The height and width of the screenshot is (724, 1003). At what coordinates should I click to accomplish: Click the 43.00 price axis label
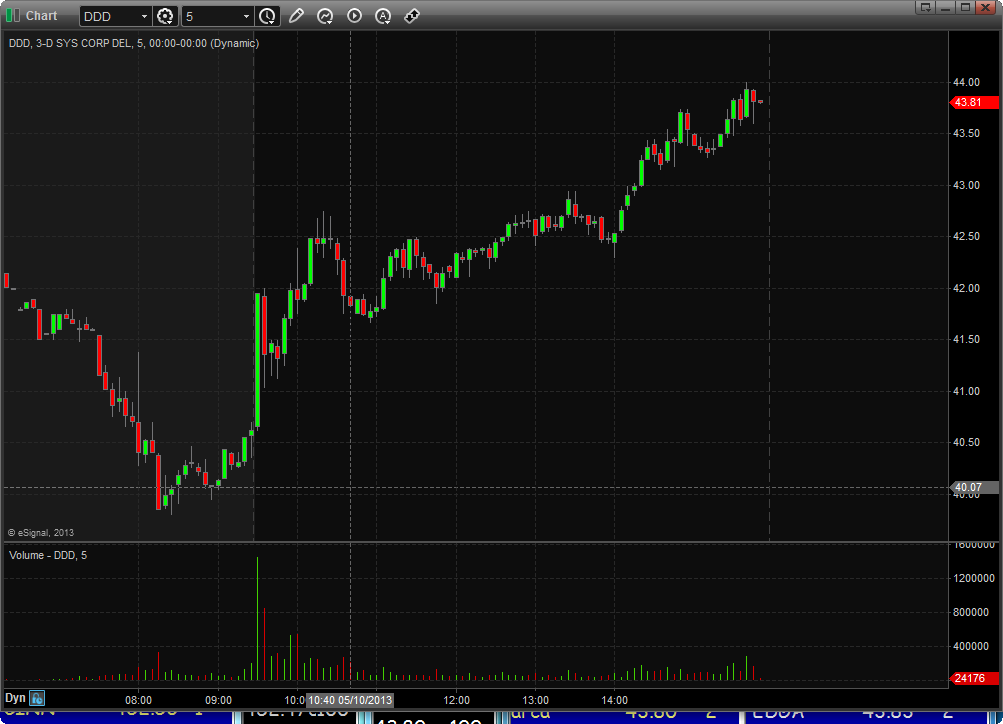[x=967, y=185]
